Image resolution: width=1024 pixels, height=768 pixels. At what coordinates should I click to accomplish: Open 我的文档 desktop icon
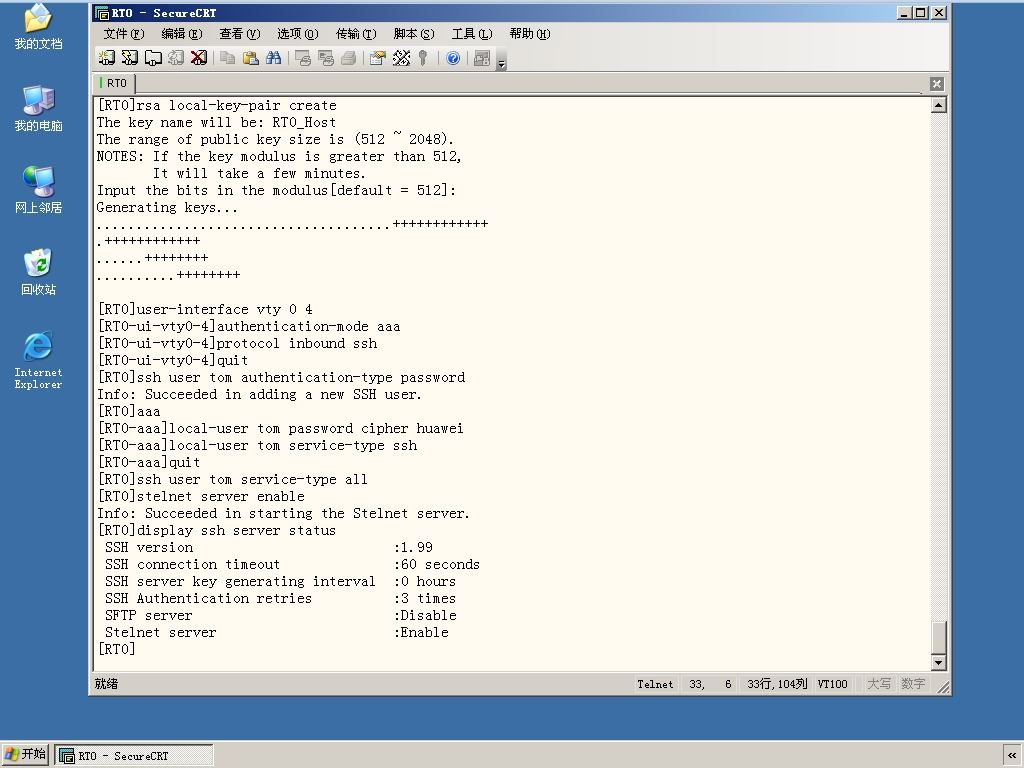38,27
